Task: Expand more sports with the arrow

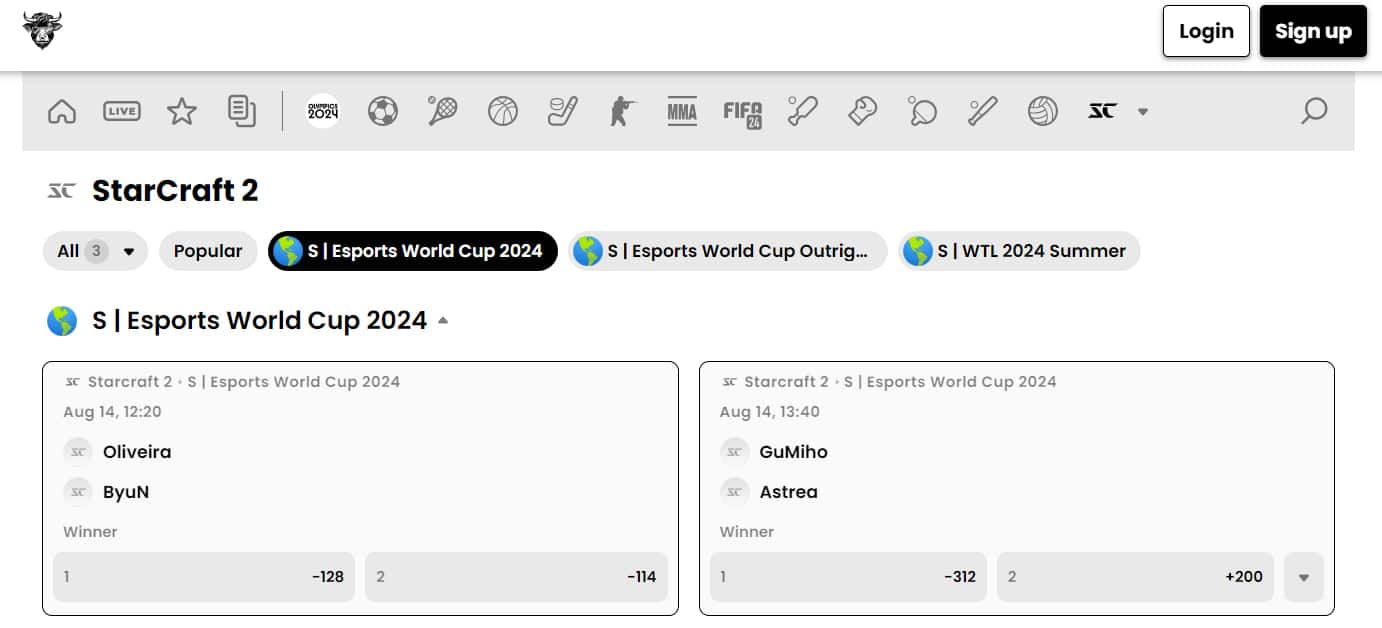Action: click(x=1143, y=112)
